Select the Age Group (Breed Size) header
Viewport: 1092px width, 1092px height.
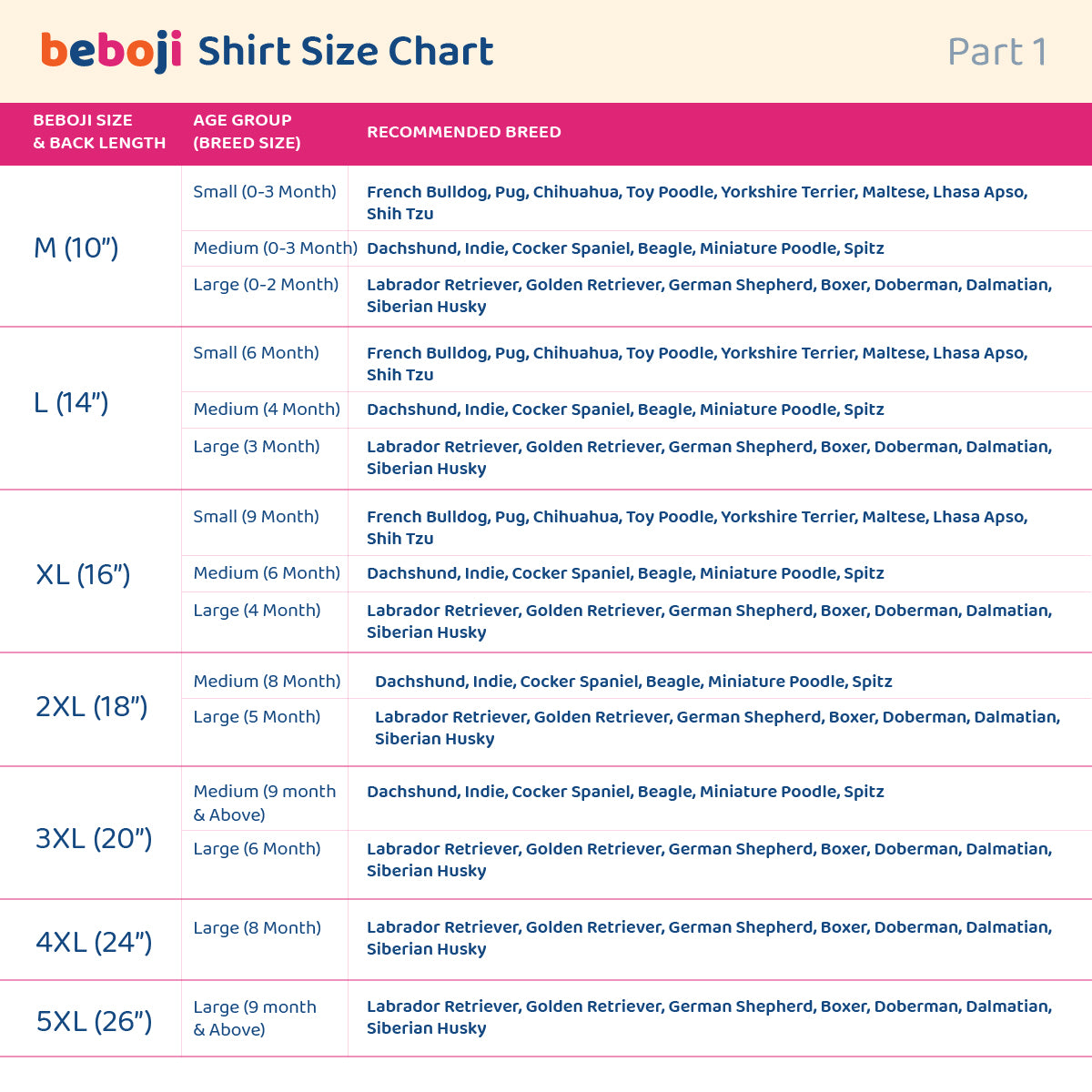click(x=247, y=131)
